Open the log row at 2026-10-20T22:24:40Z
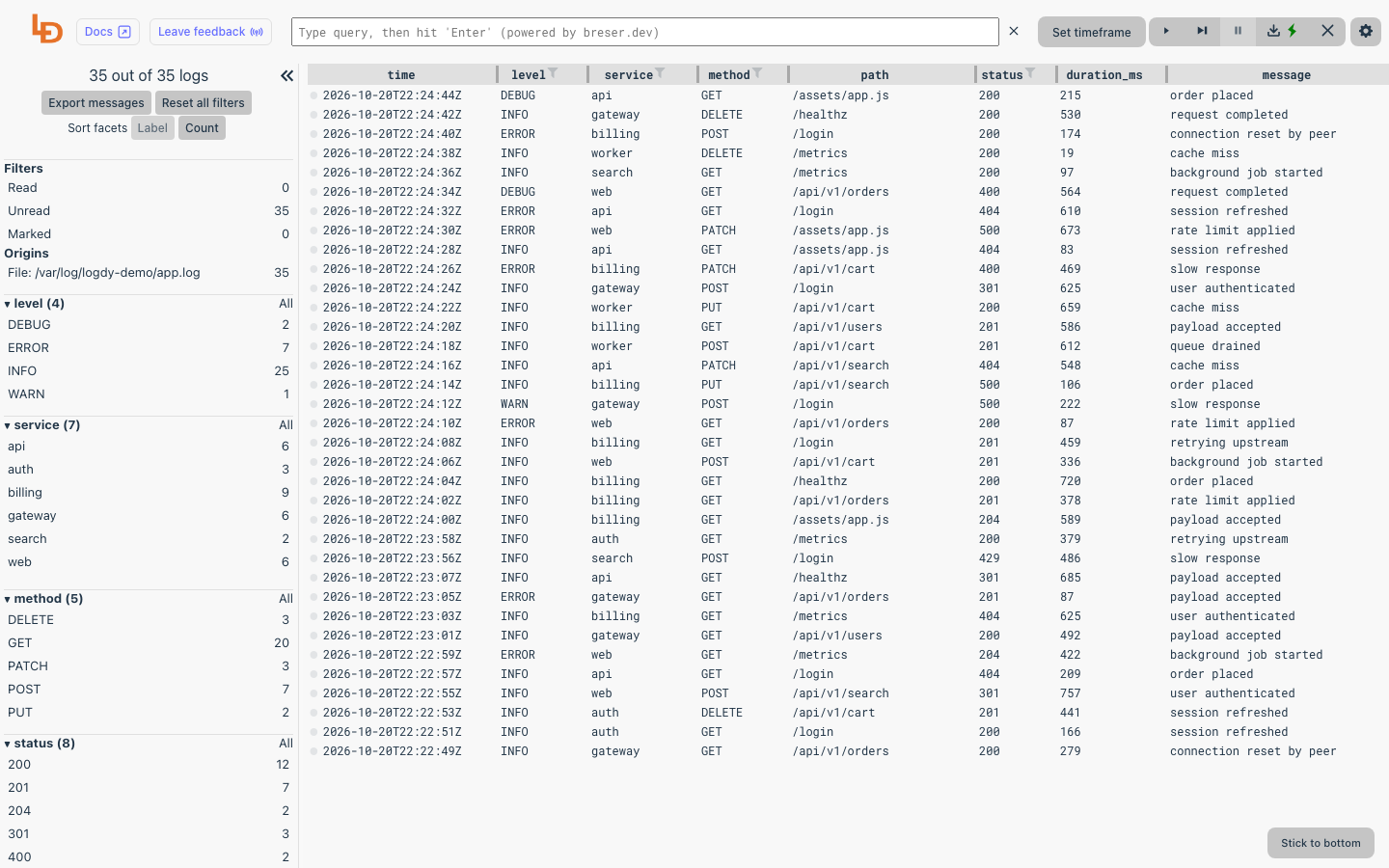 point(849,134)
